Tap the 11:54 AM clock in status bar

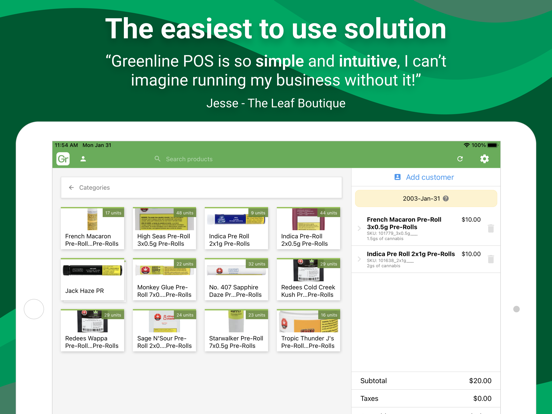(x=66, y=145)
